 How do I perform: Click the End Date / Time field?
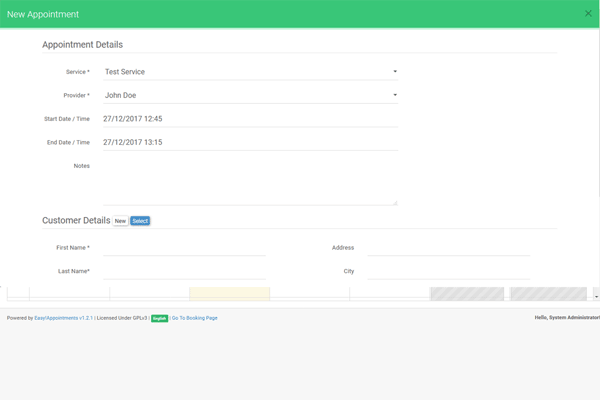(x=250, y=143)
